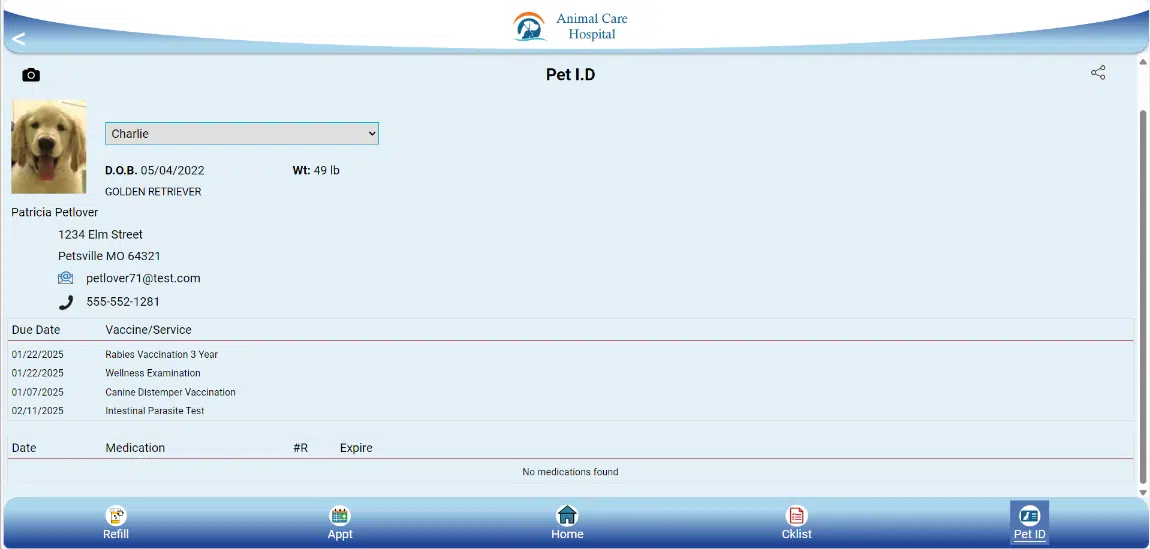
Task: Go back using the left arrow
Action: [18, 39]
